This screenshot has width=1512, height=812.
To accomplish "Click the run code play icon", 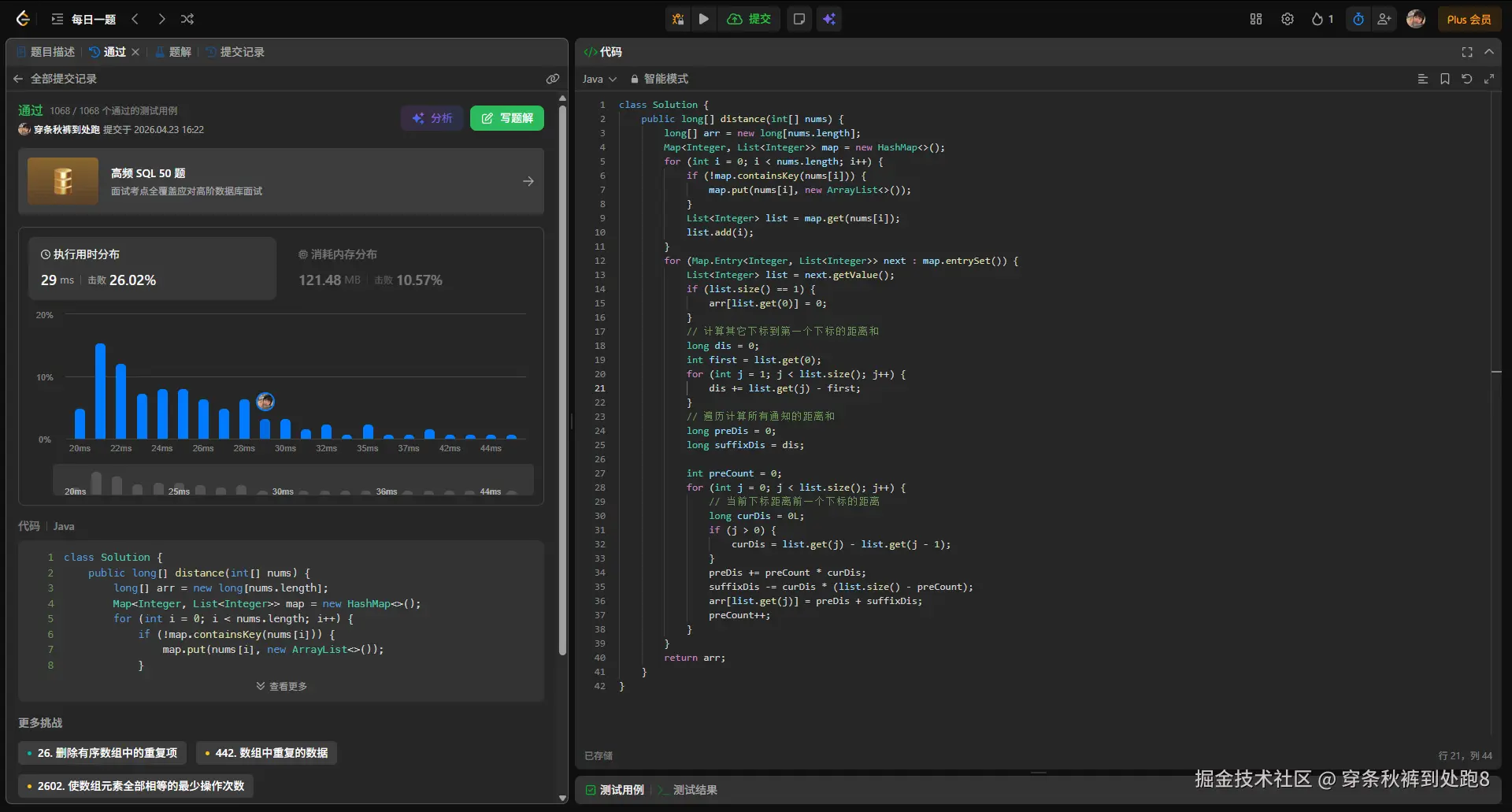I will coord(704,19).
